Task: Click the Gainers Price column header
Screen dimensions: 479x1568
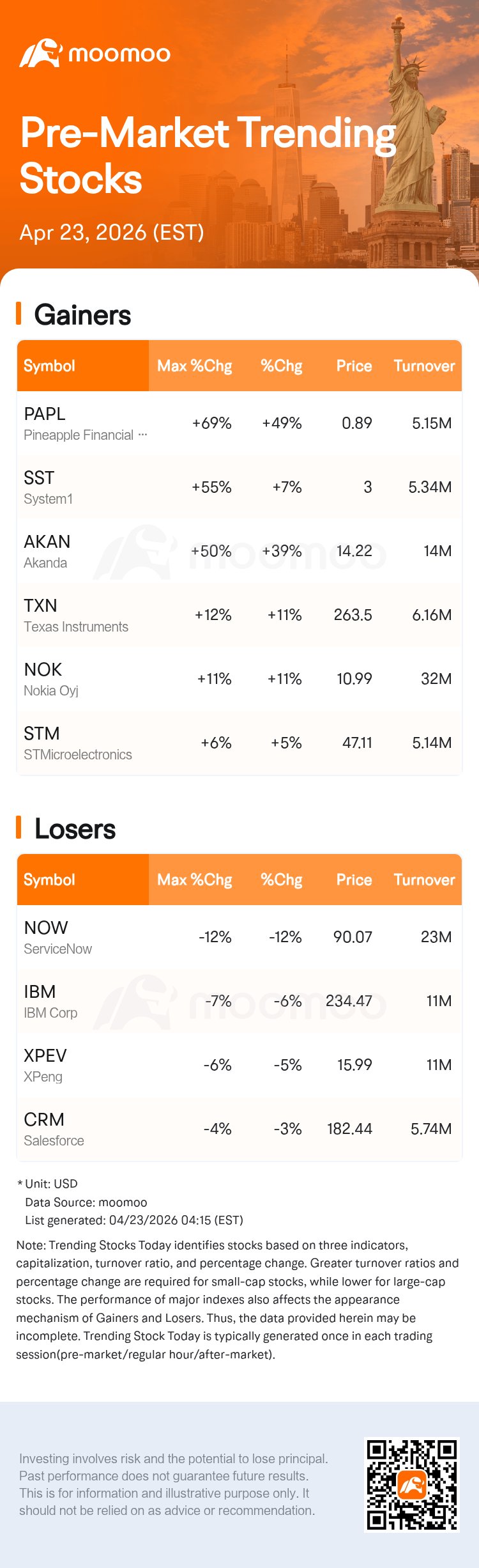Action: click(354, 366)
